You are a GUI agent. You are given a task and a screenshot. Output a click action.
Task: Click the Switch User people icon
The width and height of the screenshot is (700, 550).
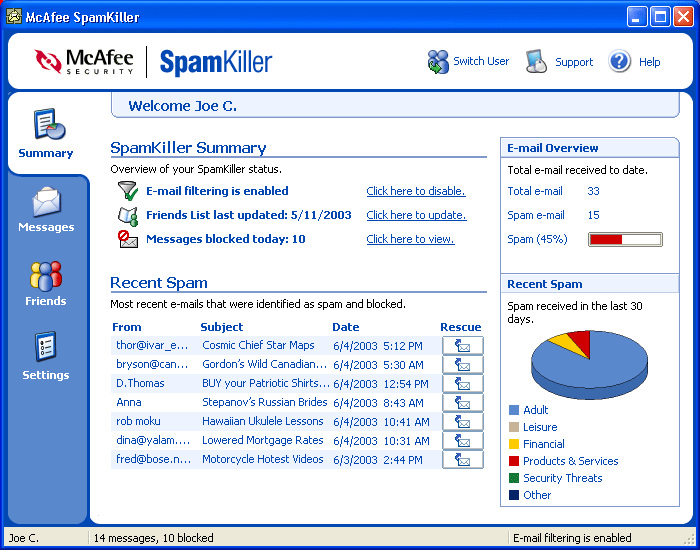pos(438,62)
